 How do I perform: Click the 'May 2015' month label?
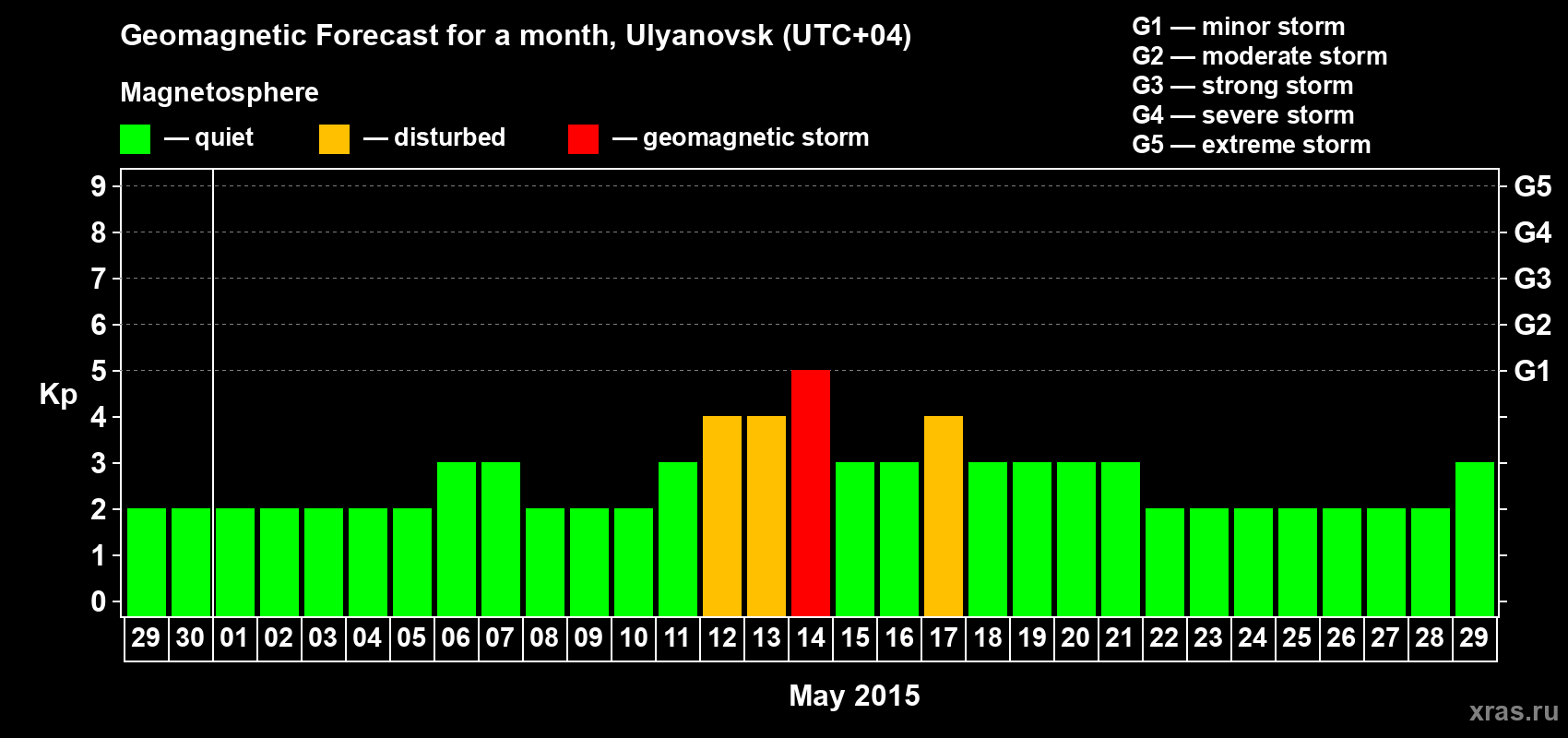854,696
